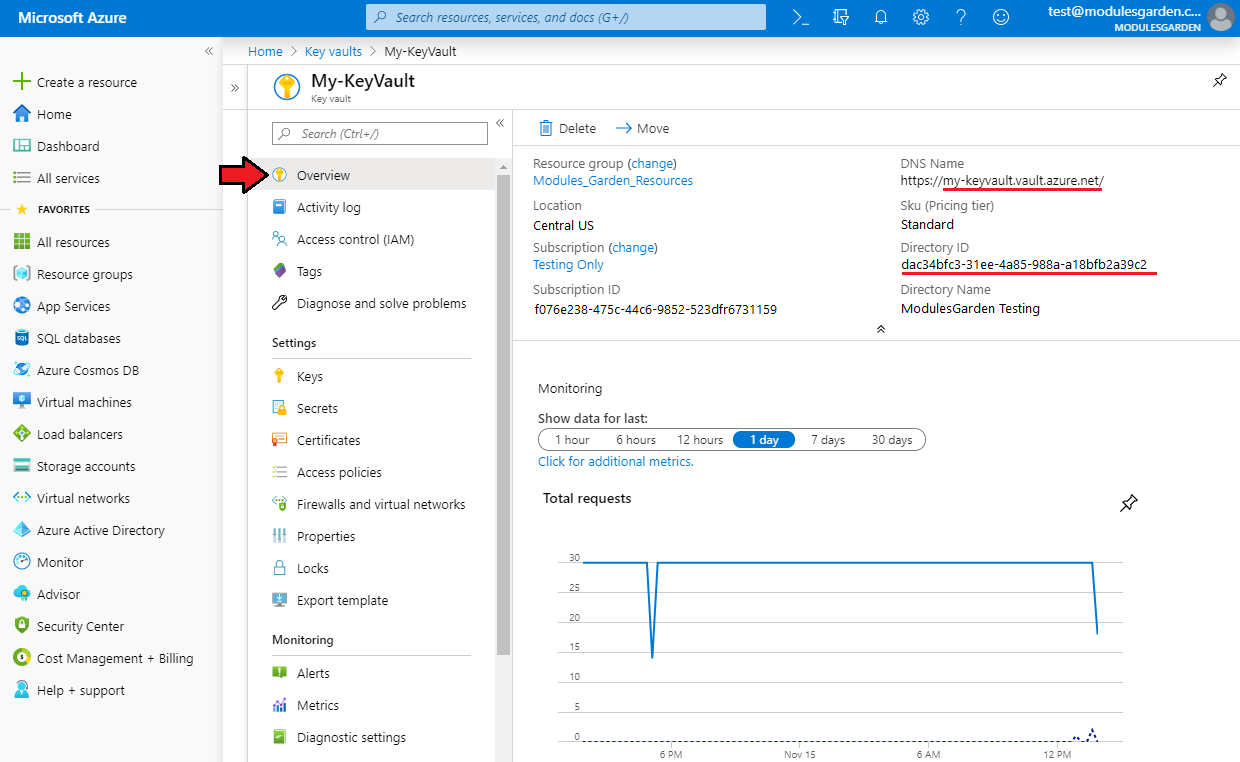Open the help question mark icon
This screenshot has width=1240, height=762.
(961, 17)
